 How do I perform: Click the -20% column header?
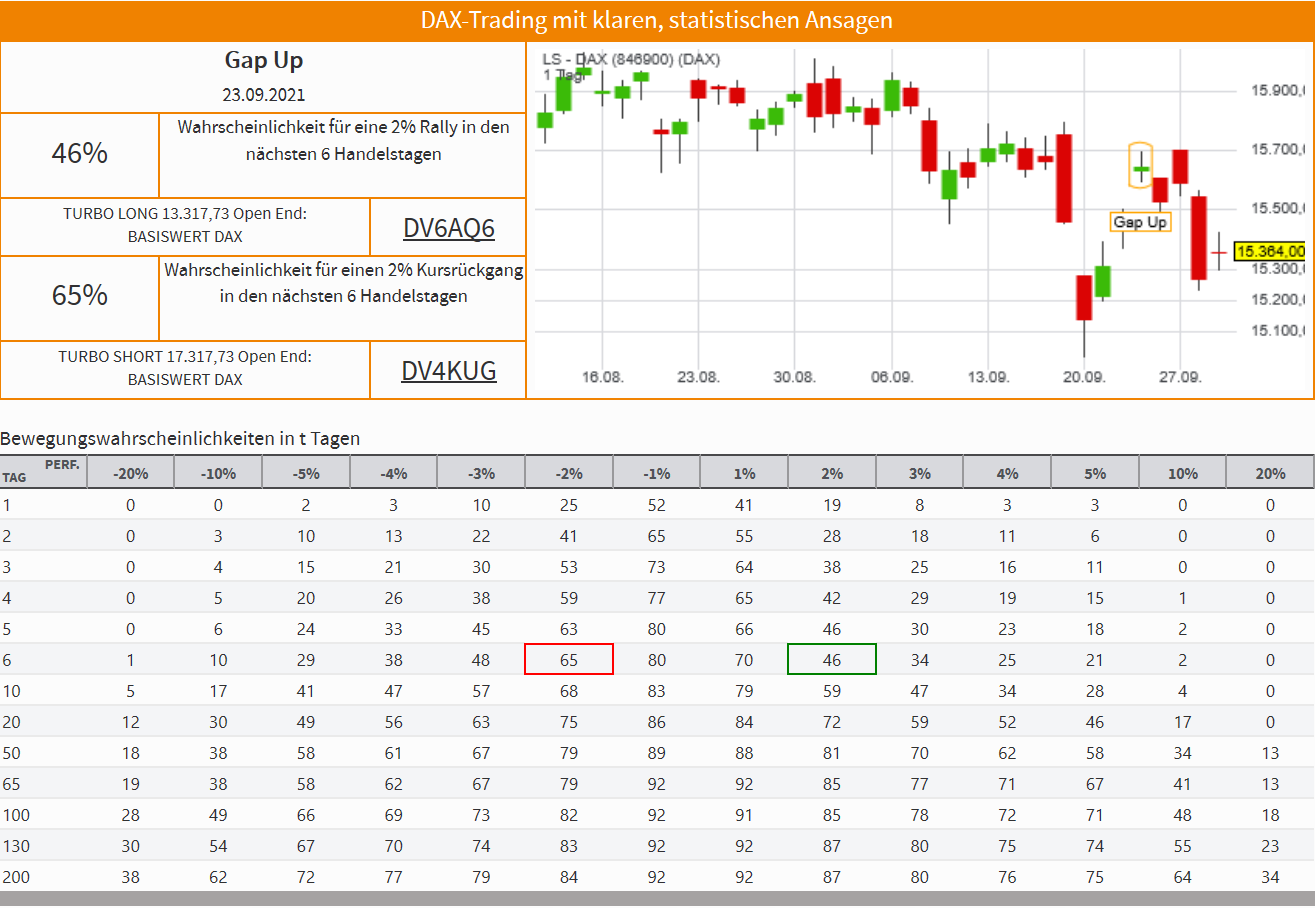(x=130, y=473)
